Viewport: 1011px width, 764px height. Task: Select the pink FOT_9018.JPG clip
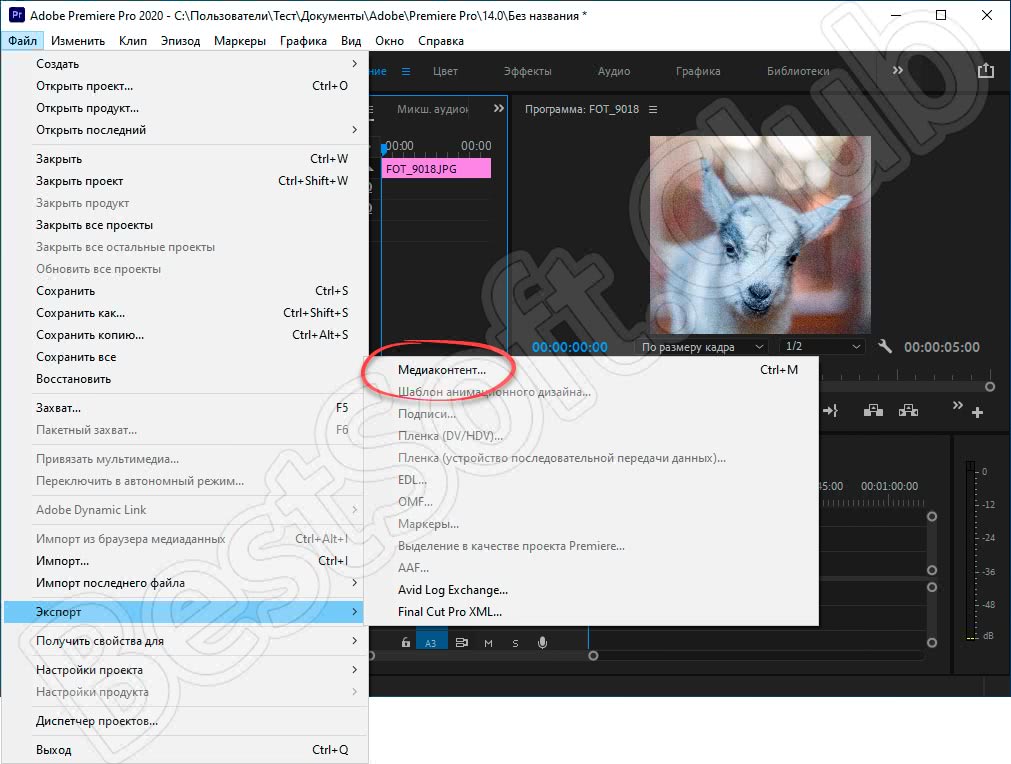click(x=436, y=169)
